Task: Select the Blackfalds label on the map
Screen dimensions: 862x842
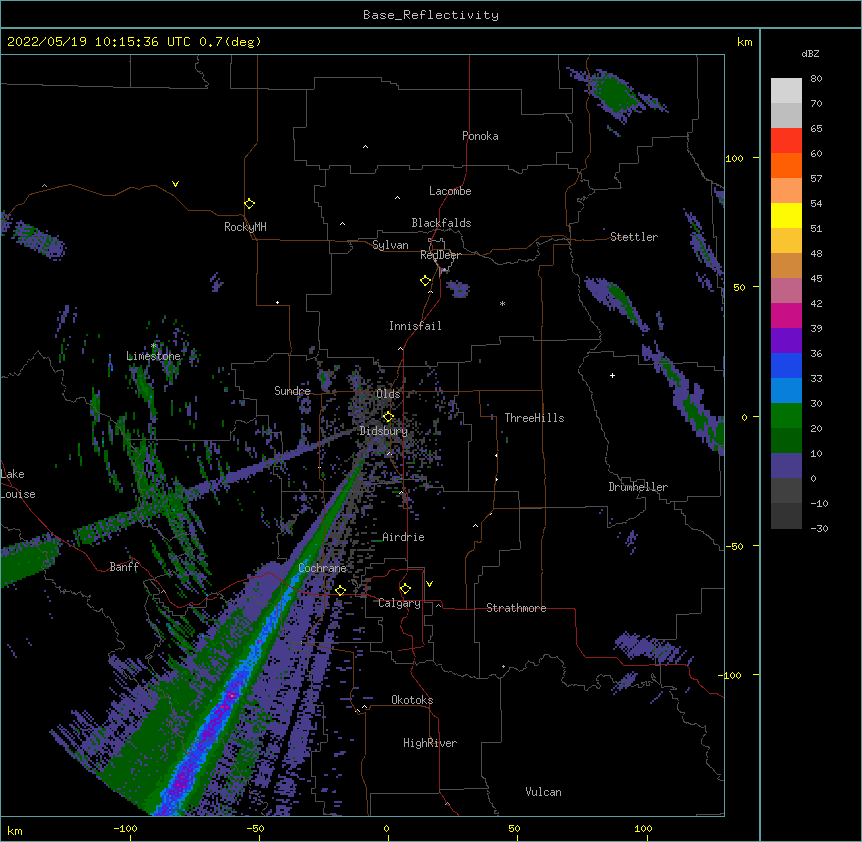Action: tap(441, 223)
